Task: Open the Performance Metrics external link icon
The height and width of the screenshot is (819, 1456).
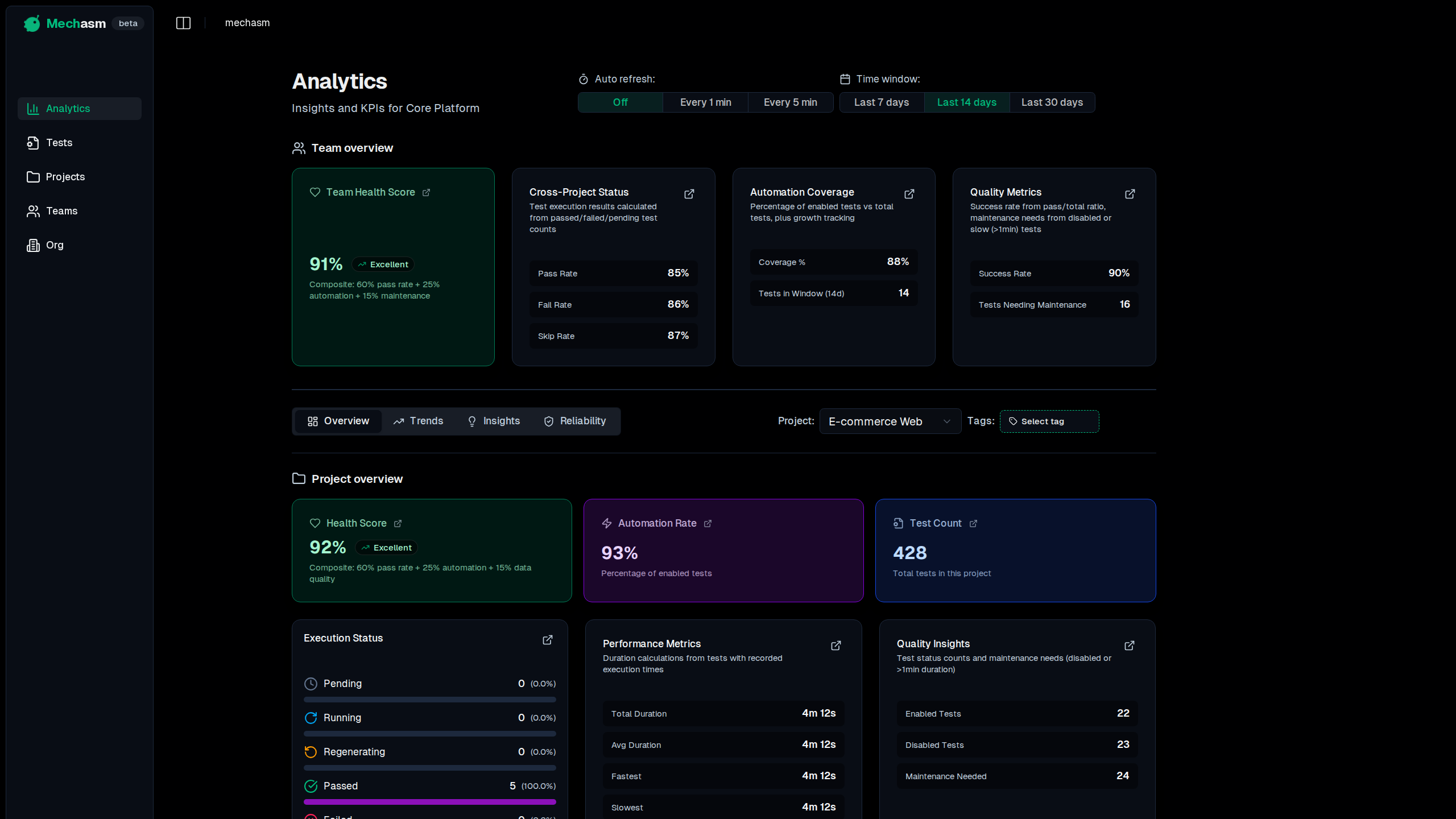Action: pyautogui.click(x=835, y=646)
